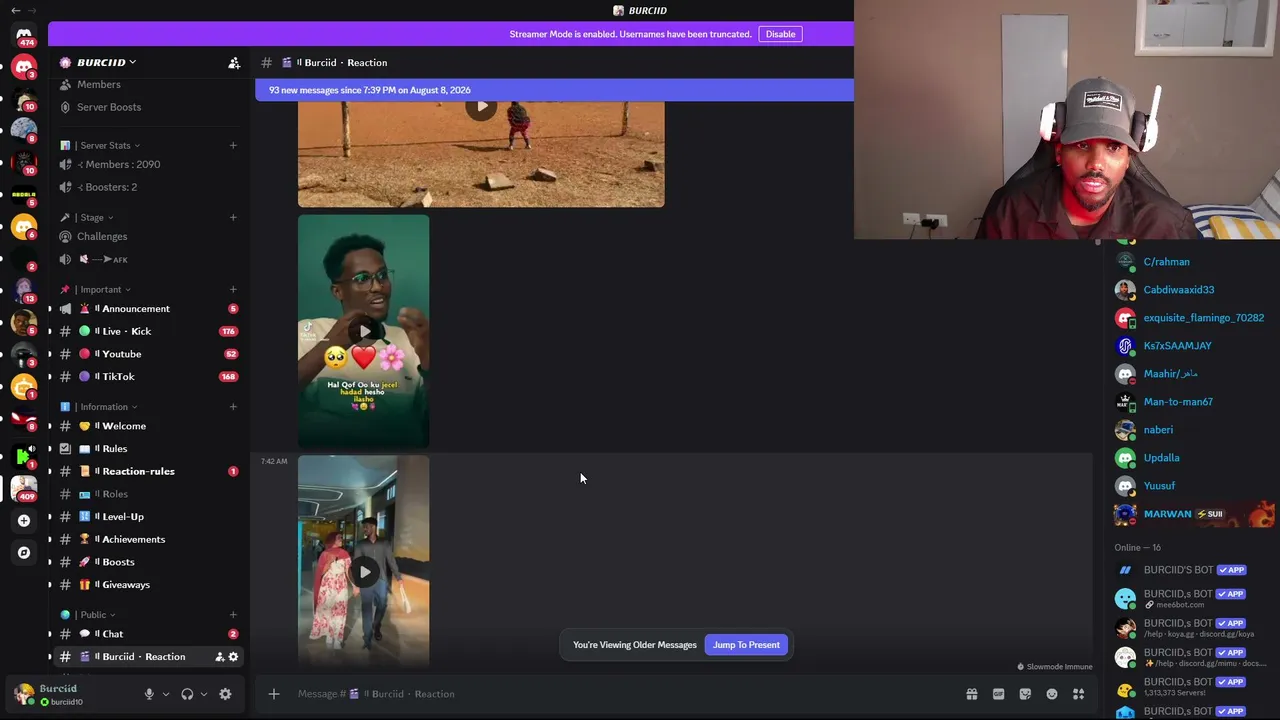Image resolution: width=1280 pixels, height=720 pixels.
Task: Open the Discover servers compass icon
Action: click(24, 552)
